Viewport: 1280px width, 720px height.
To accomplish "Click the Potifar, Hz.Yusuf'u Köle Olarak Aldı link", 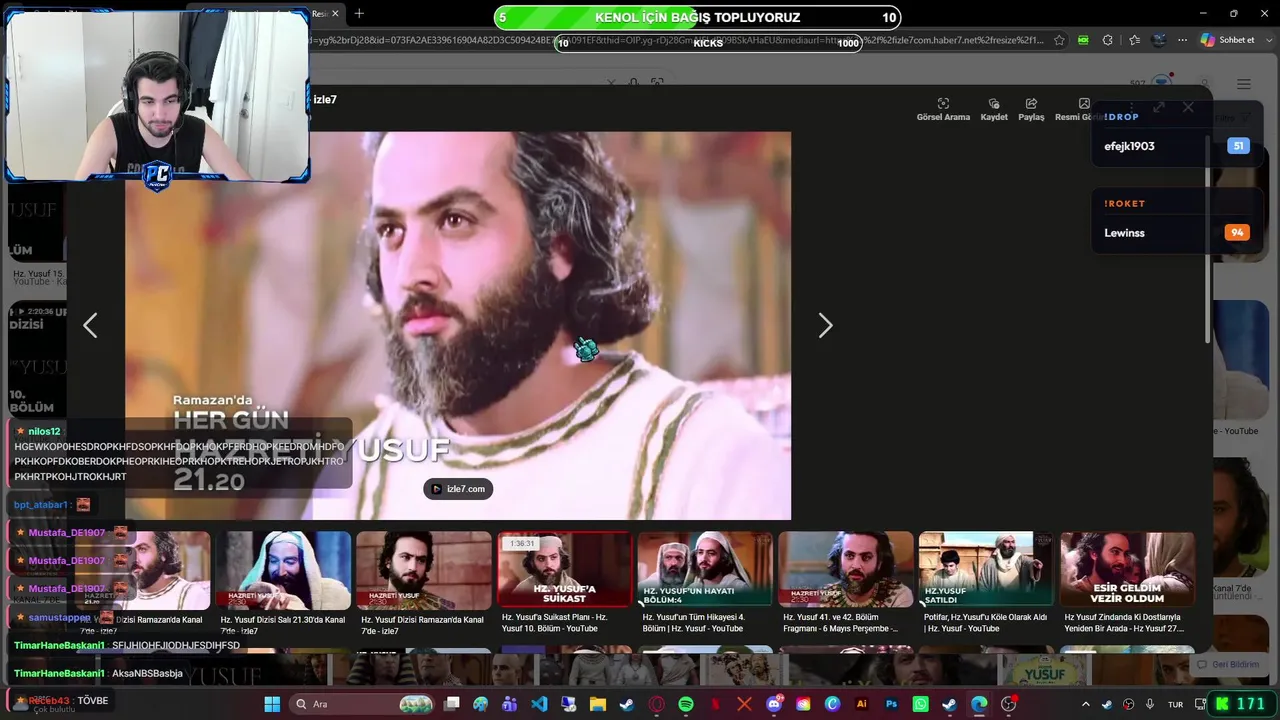I will pos(985,623).
